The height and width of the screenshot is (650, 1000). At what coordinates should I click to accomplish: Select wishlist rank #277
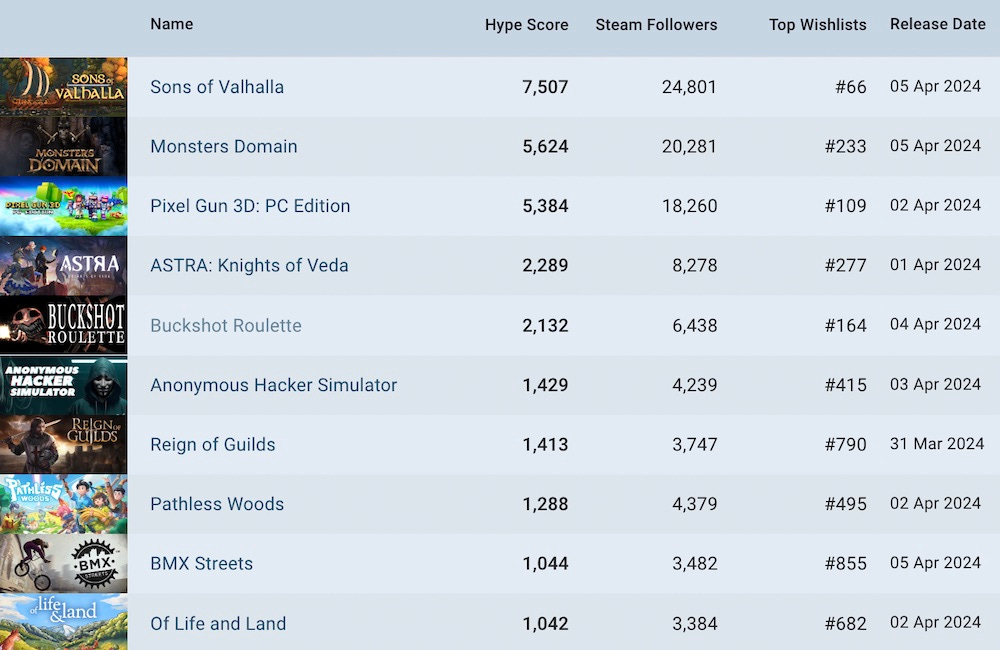point(846,265)
